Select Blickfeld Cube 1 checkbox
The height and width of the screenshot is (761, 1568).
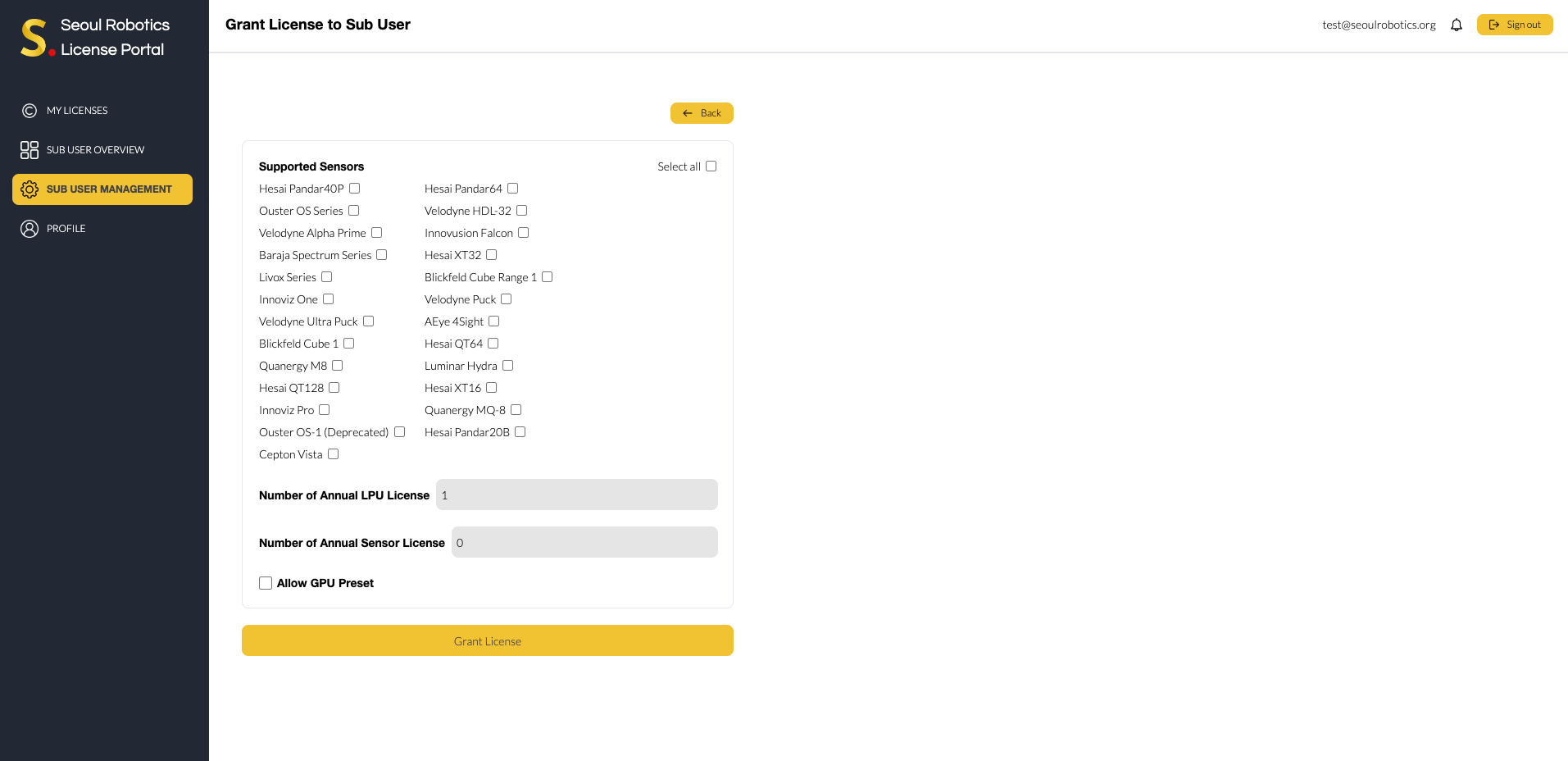click(x=349, y=344)
